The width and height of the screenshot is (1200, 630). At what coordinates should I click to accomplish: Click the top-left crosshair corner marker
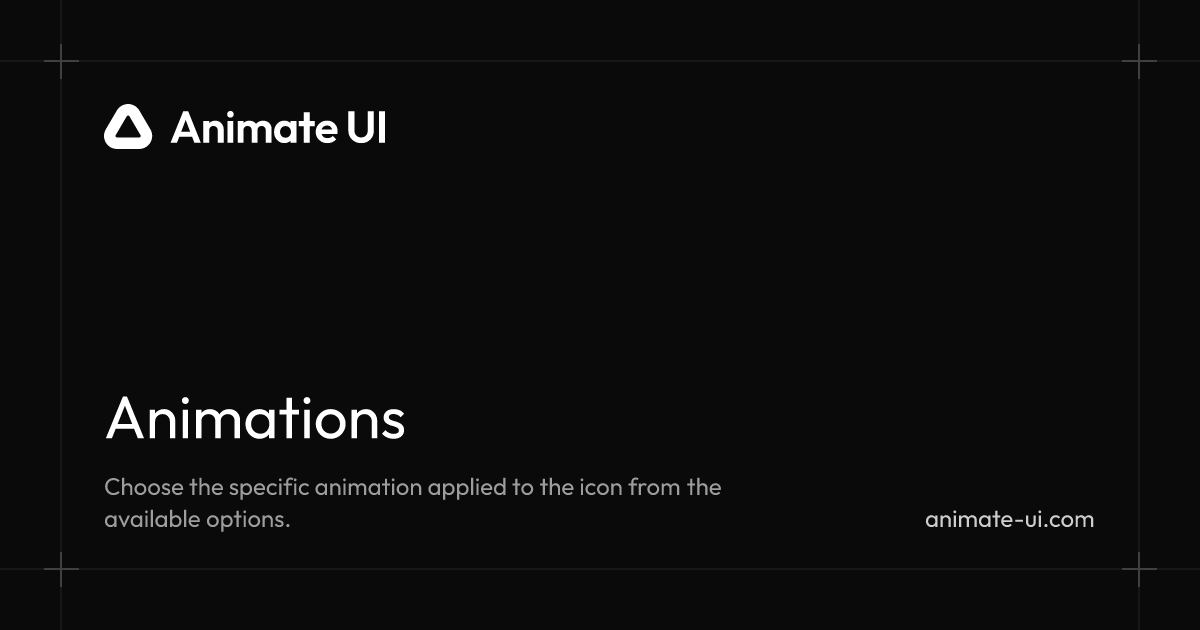click(61, 61)
